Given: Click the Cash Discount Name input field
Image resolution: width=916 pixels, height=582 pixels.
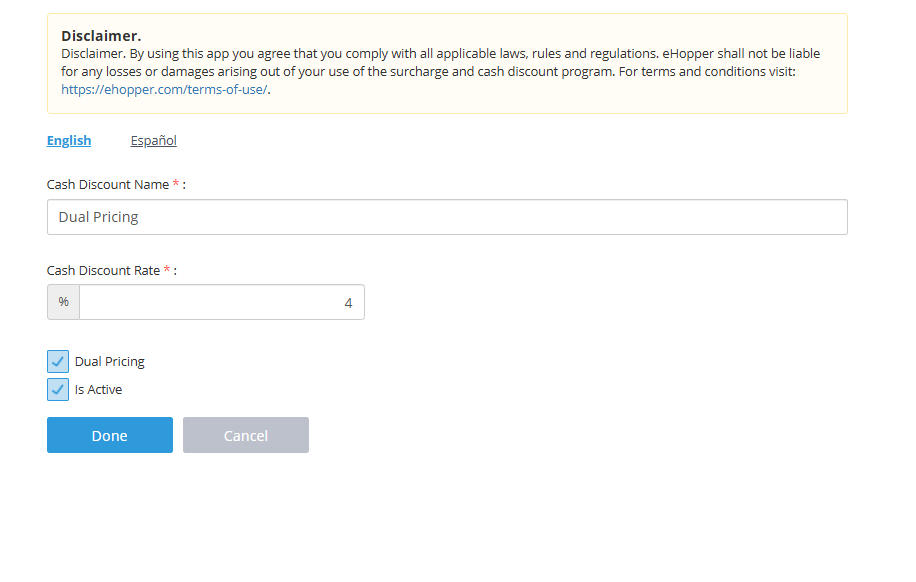Looking at the screenshot, I should (447, 217).
